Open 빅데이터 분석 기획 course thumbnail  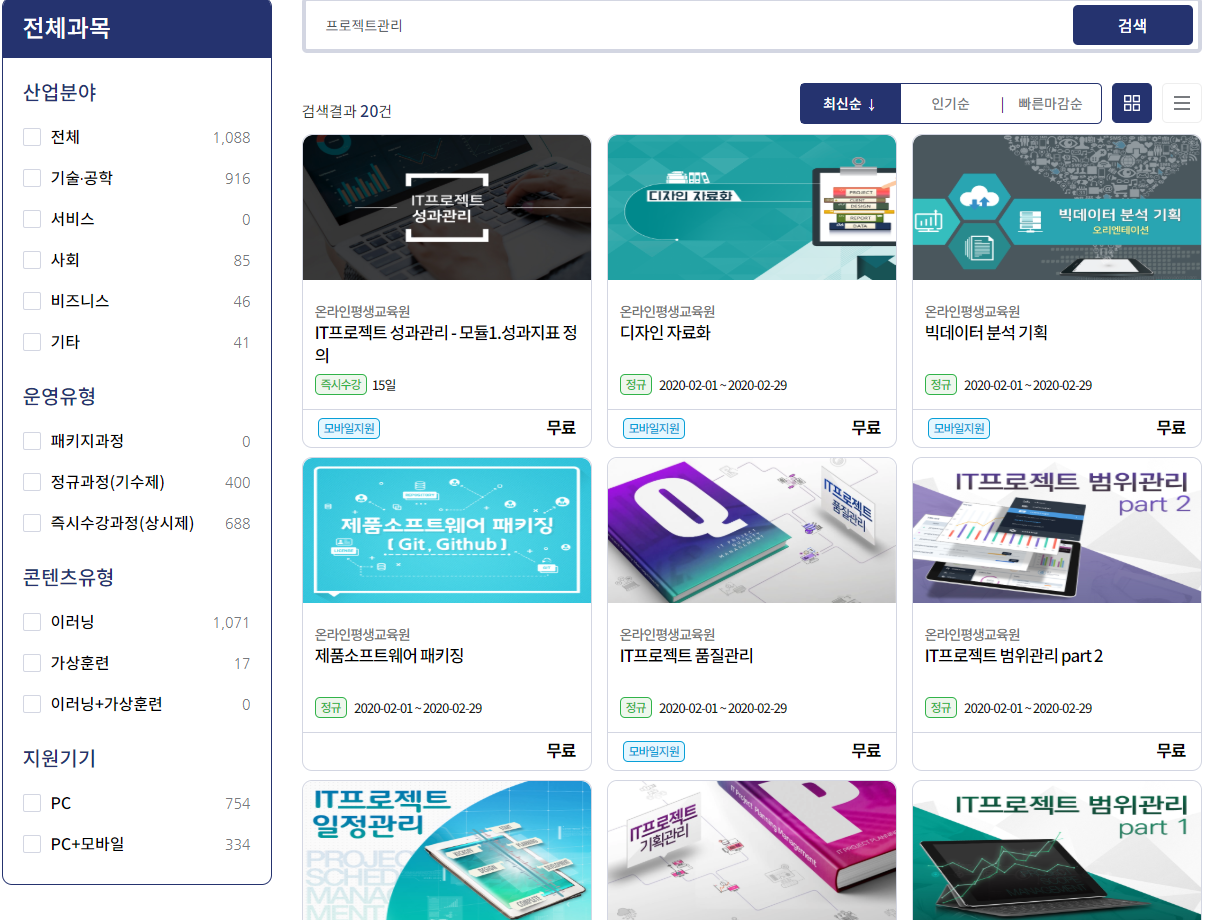[x=1057, y=208]
